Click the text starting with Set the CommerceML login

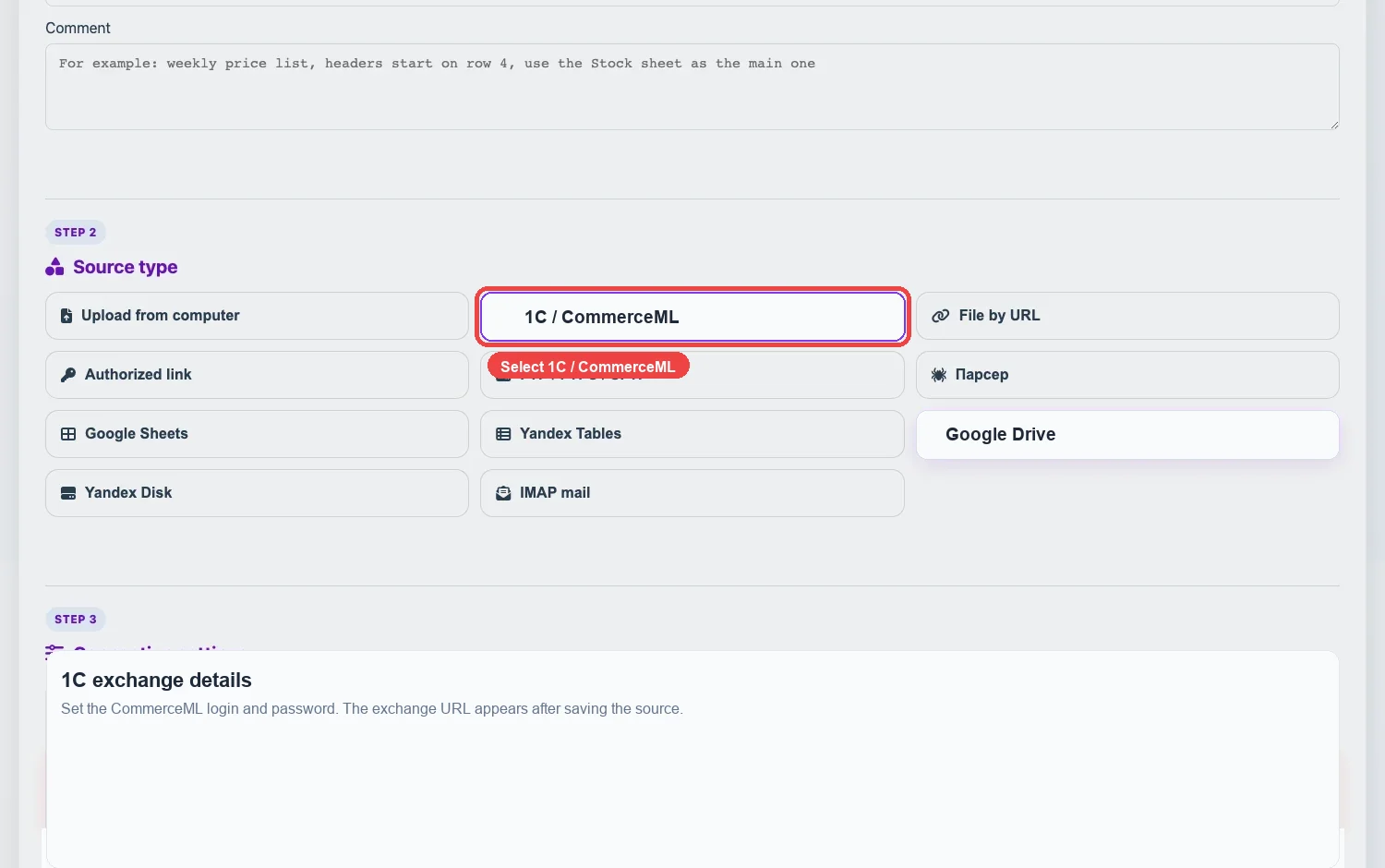[372, 709]
